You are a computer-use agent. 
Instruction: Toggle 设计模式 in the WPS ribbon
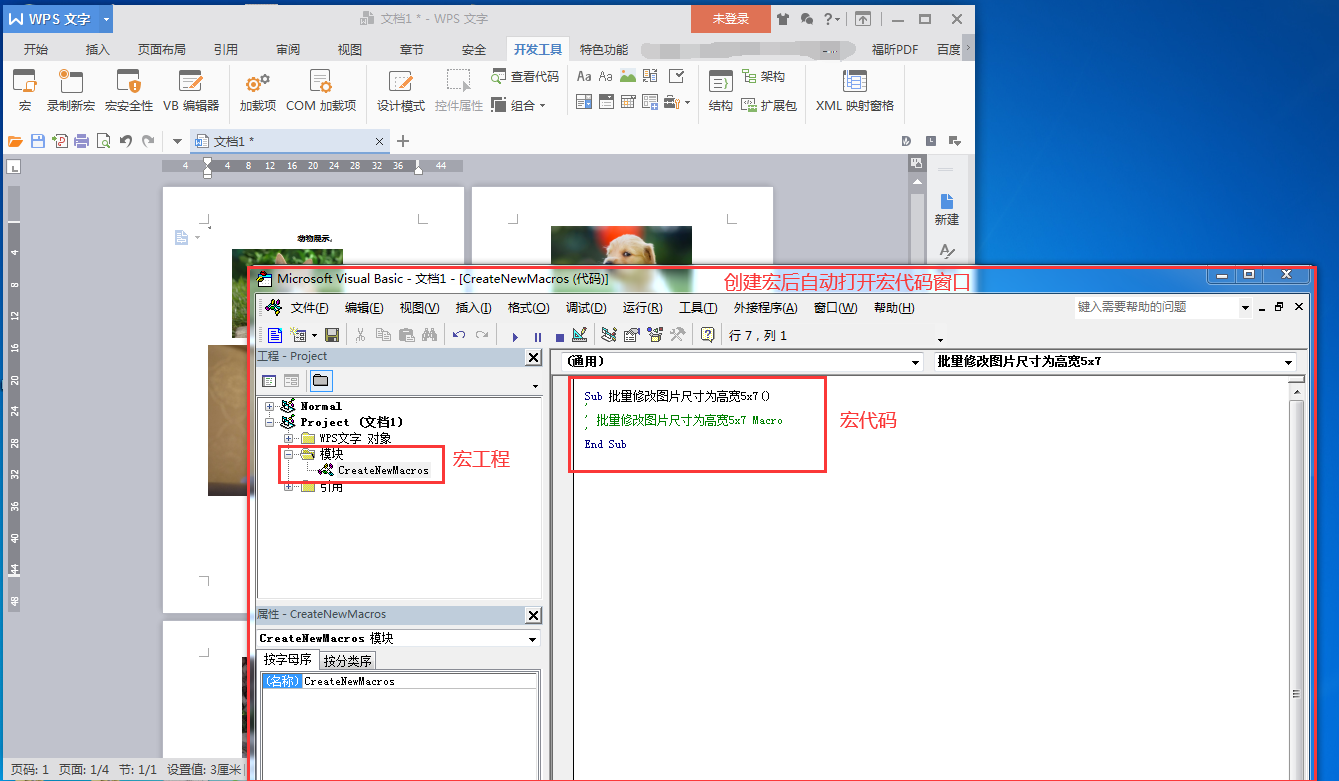(401, 91)
